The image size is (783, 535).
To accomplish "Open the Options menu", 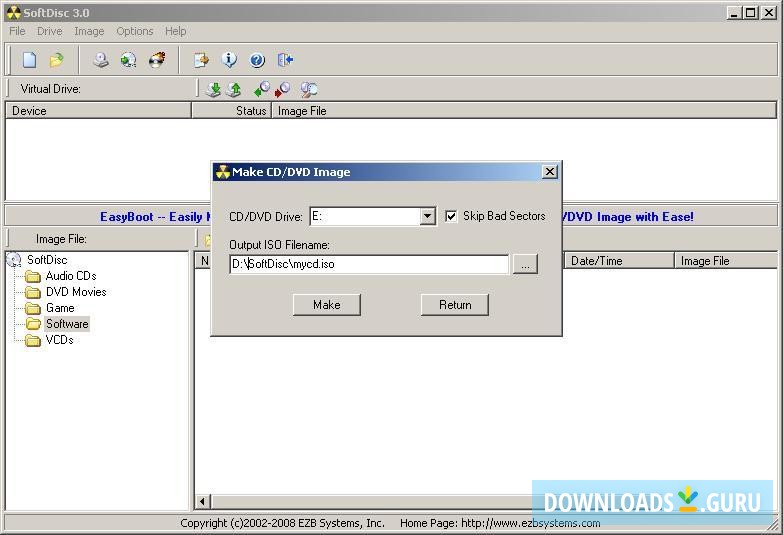I will [135, 31].
